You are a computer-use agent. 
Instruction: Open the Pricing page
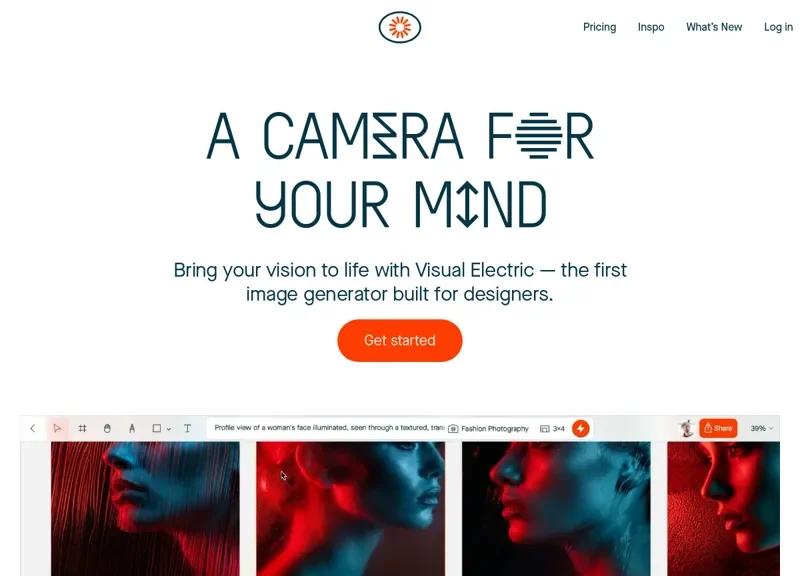click(x=599, y=27)
